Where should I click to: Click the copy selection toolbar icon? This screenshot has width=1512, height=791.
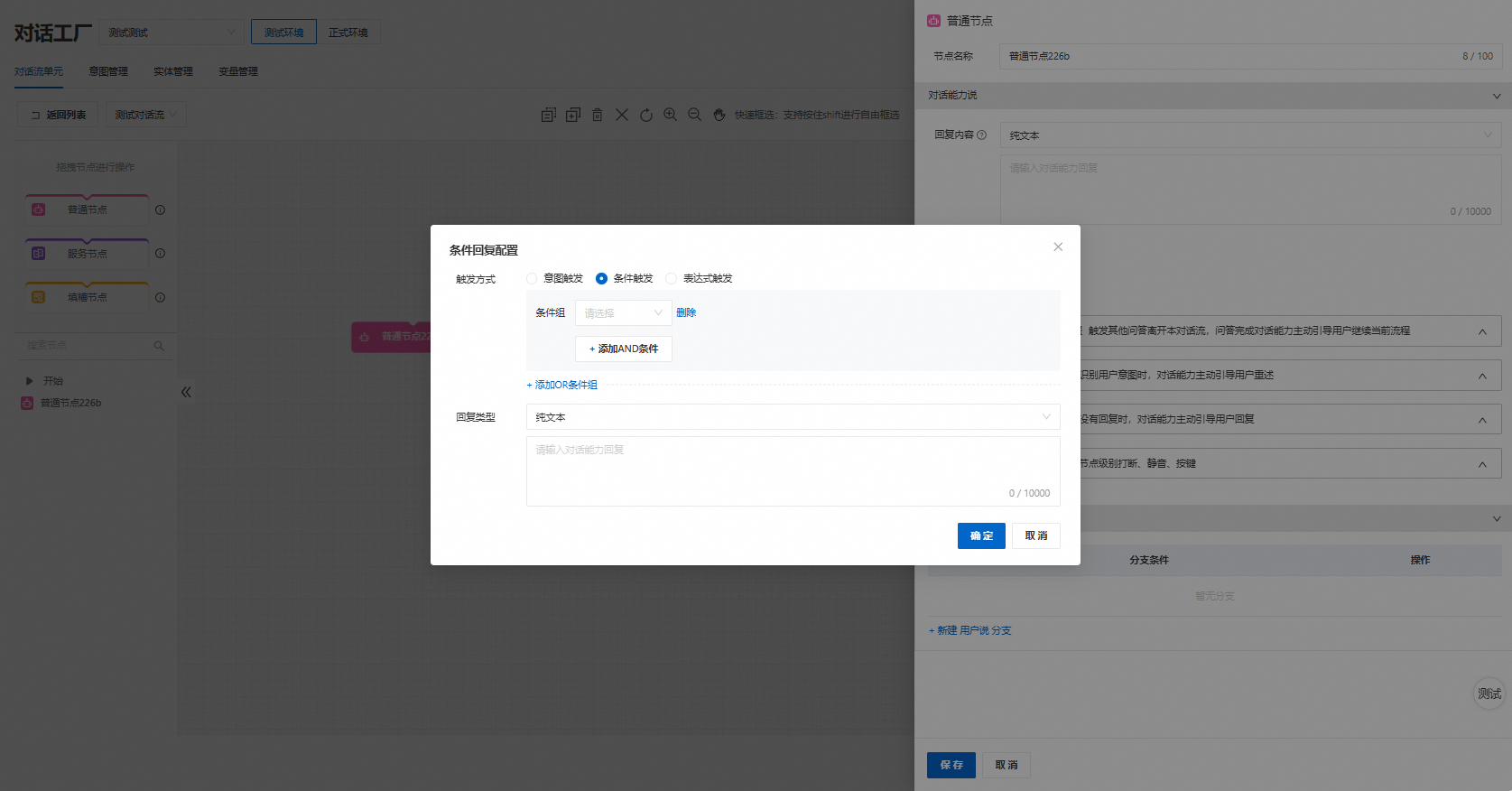click(x=549, y=115)
